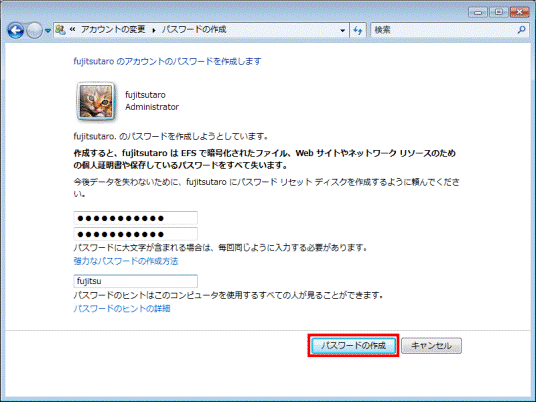Open パスワードのヒントの詳細 link
The width and height of the screenshot is (536, 402).
click(x=122, y=309)
